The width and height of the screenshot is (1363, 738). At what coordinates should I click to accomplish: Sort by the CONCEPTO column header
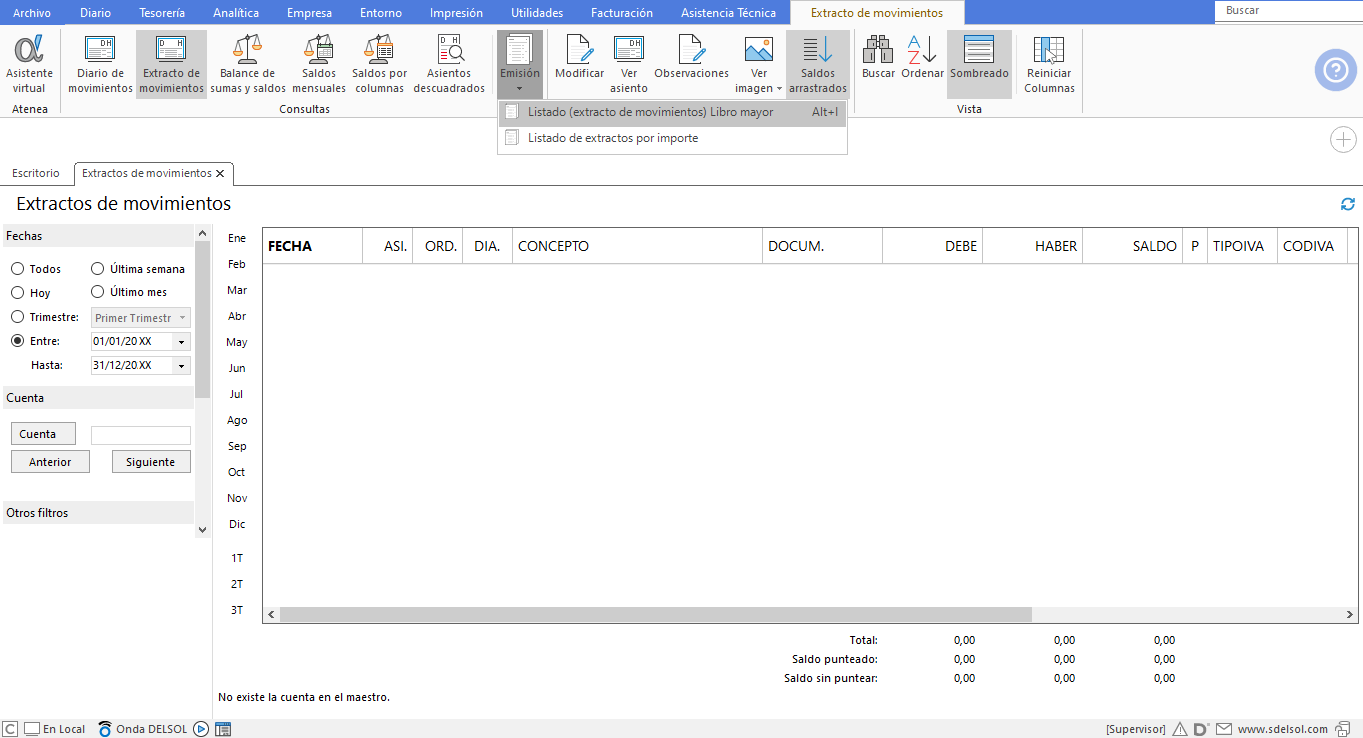tap(637, 246)
